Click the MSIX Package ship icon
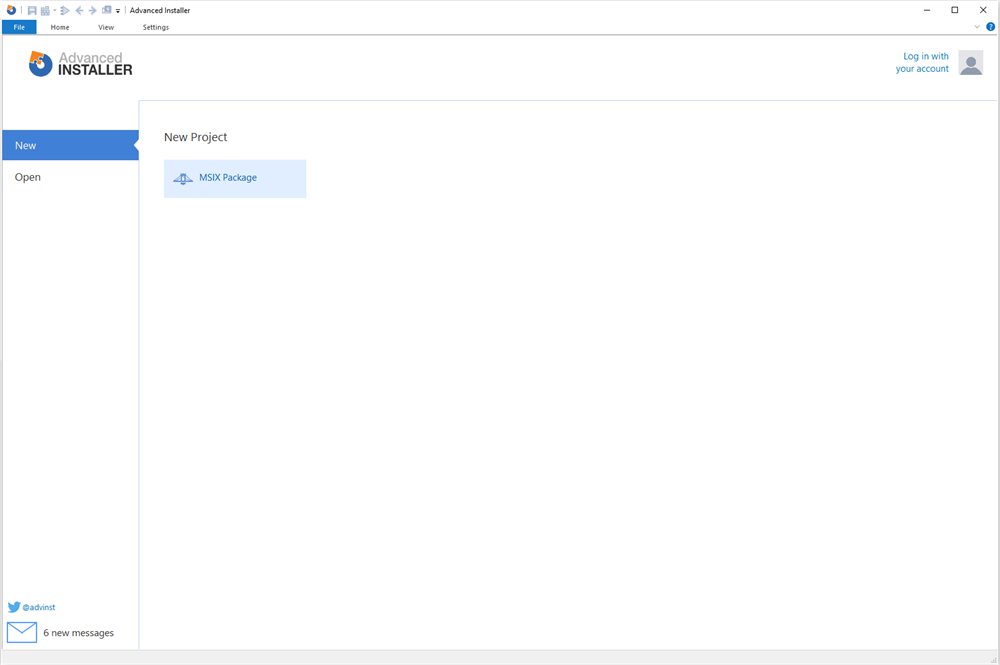 point(183,179)
